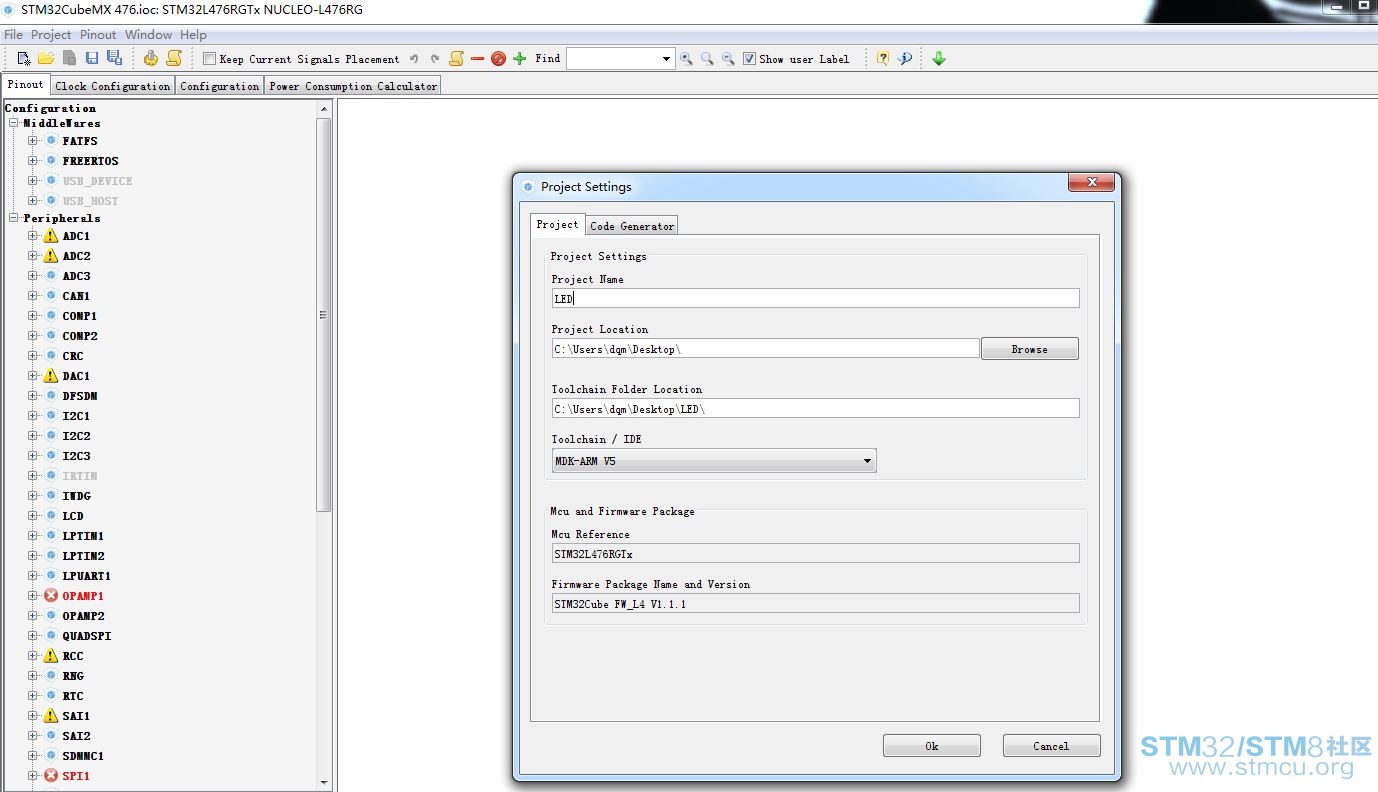Click the red error icon beside SPI1

click(x=51, y=776)
